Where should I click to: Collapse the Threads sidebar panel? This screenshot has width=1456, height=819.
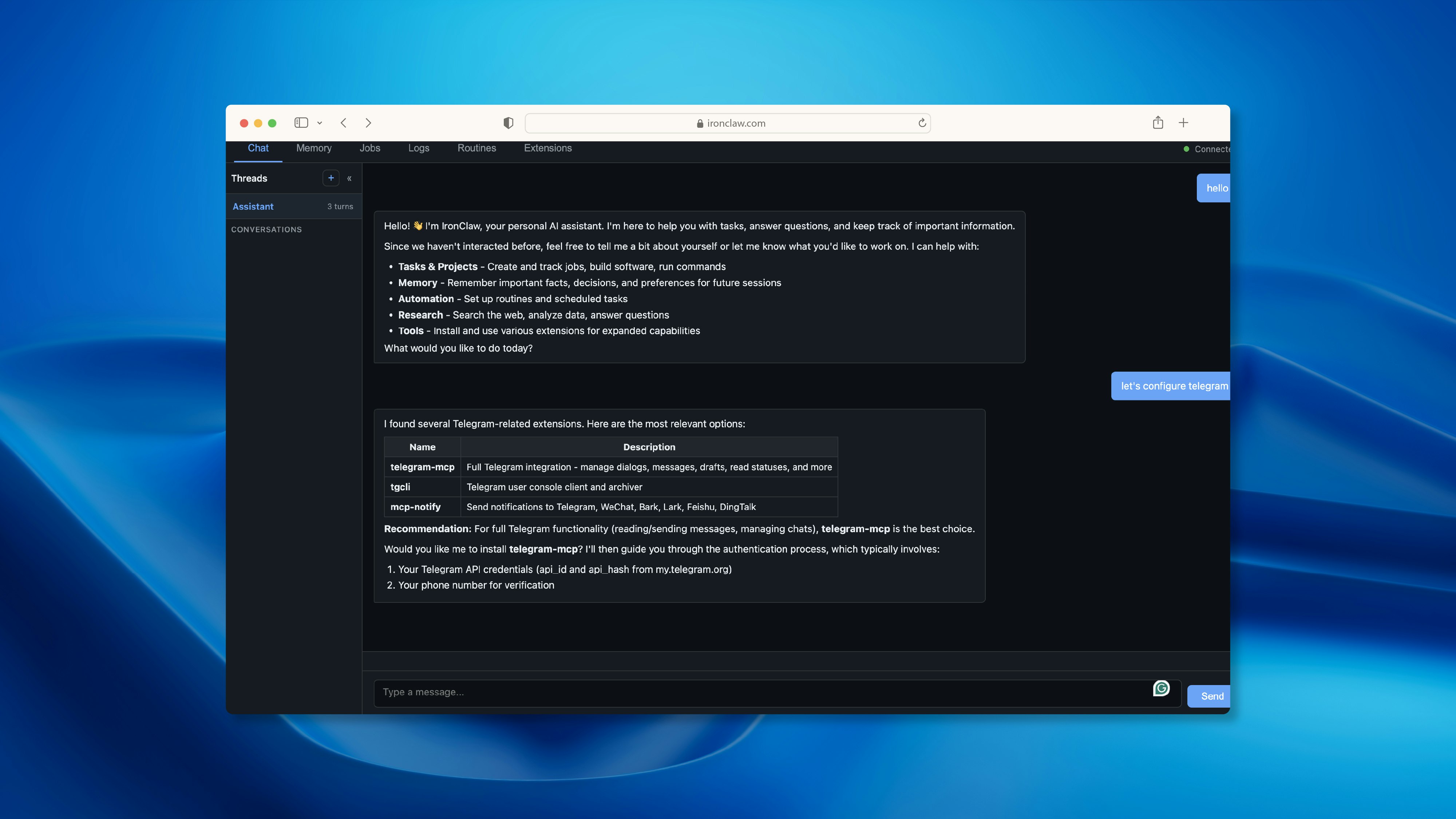[x=349, y=179]
